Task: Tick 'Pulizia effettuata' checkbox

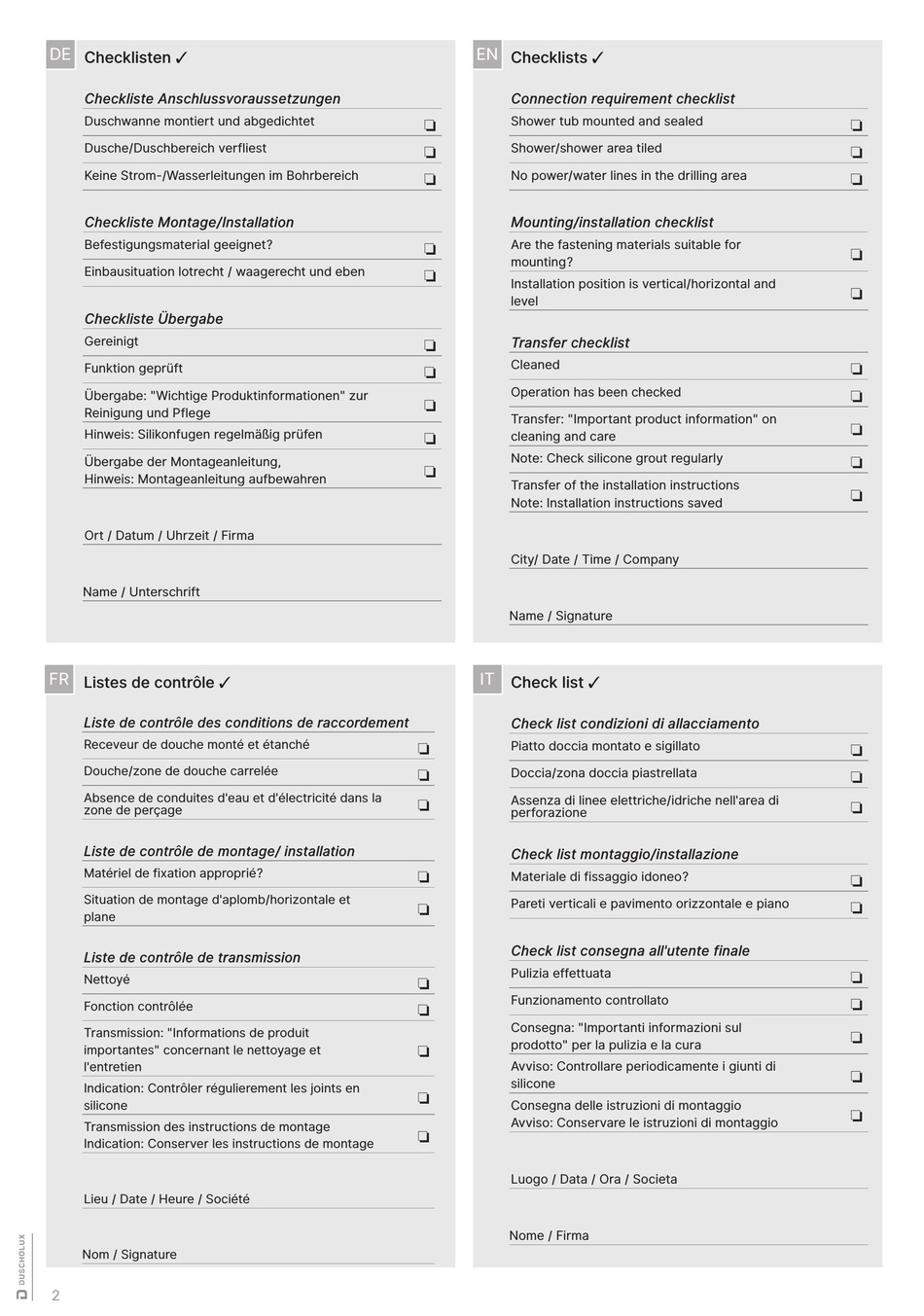Action: [856, 978]
